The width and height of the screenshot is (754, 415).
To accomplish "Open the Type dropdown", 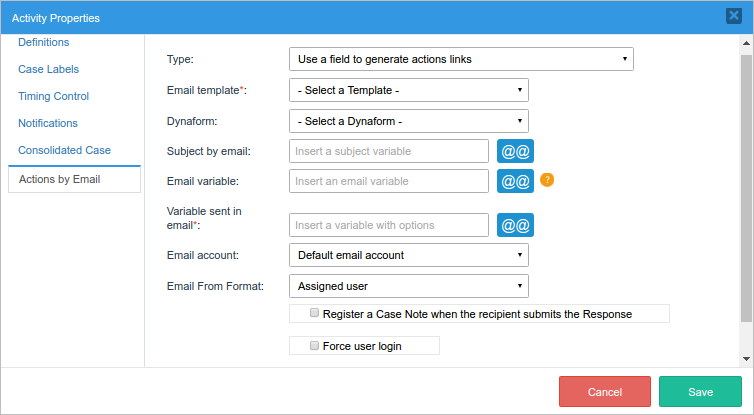I will tap(461, 59).
